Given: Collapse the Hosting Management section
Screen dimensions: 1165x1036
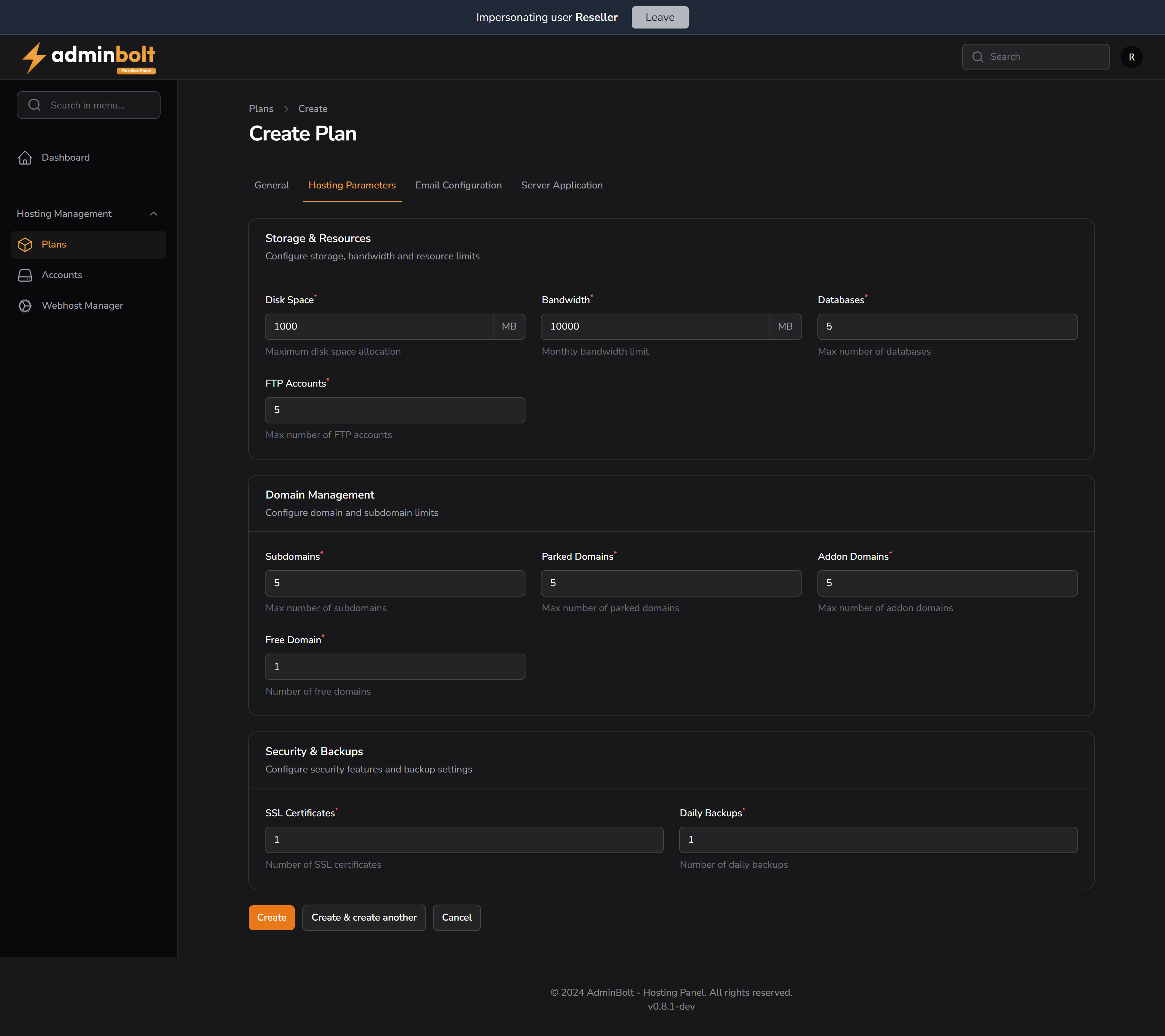Looking at the screenshot, I should [153, 214].
